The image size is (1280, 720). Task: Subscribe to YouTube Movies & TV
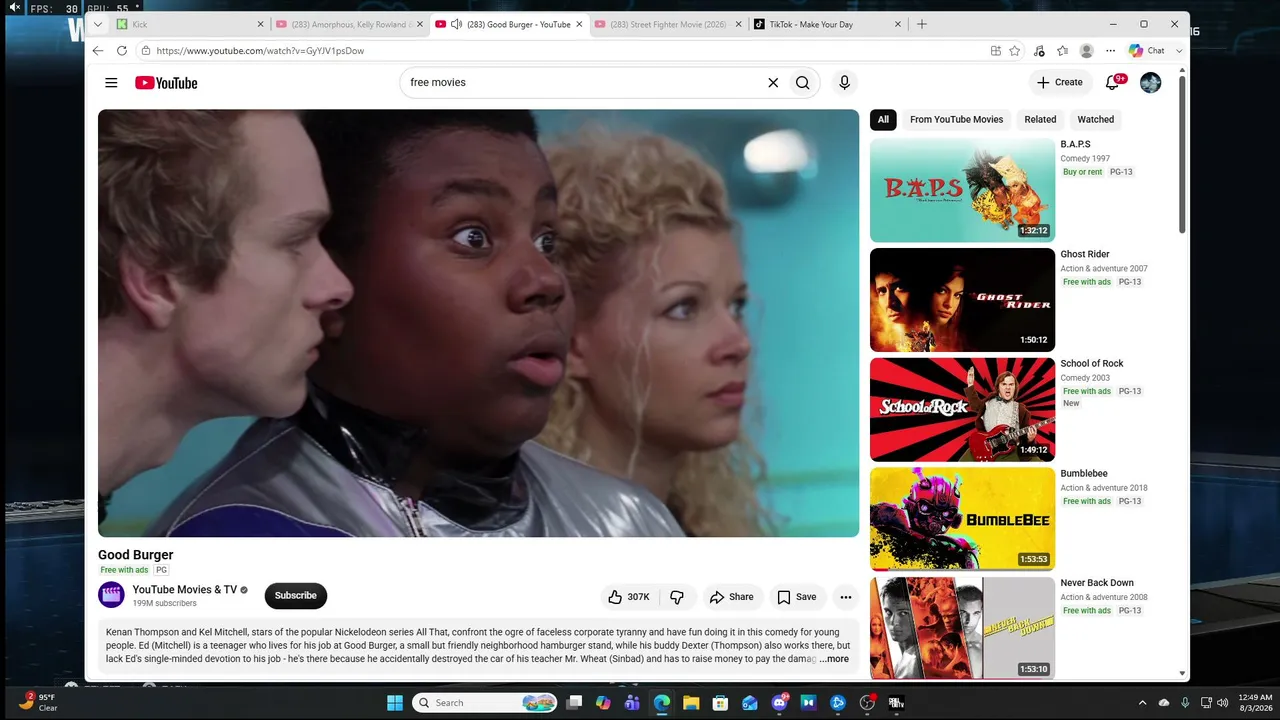click(296, 596)
